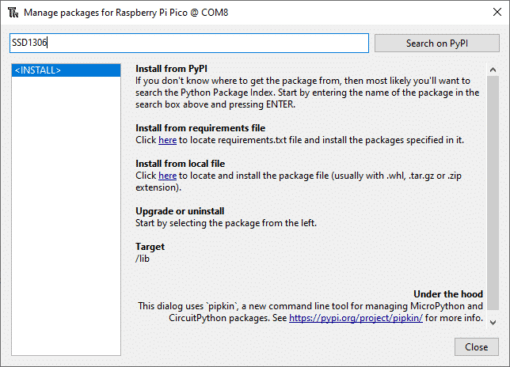Click the 'Upgrade or uninstall' heading
510x367 pixels.
pos(180,211)
